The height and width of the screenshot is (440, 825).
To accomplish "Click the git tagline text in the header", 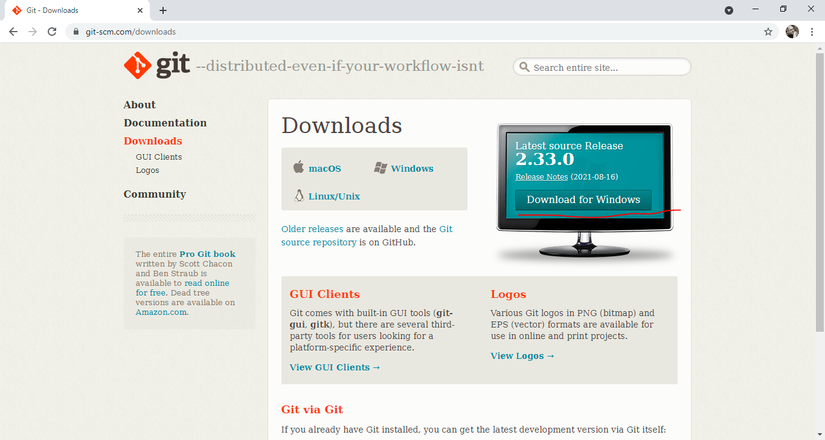I will 340,66.
